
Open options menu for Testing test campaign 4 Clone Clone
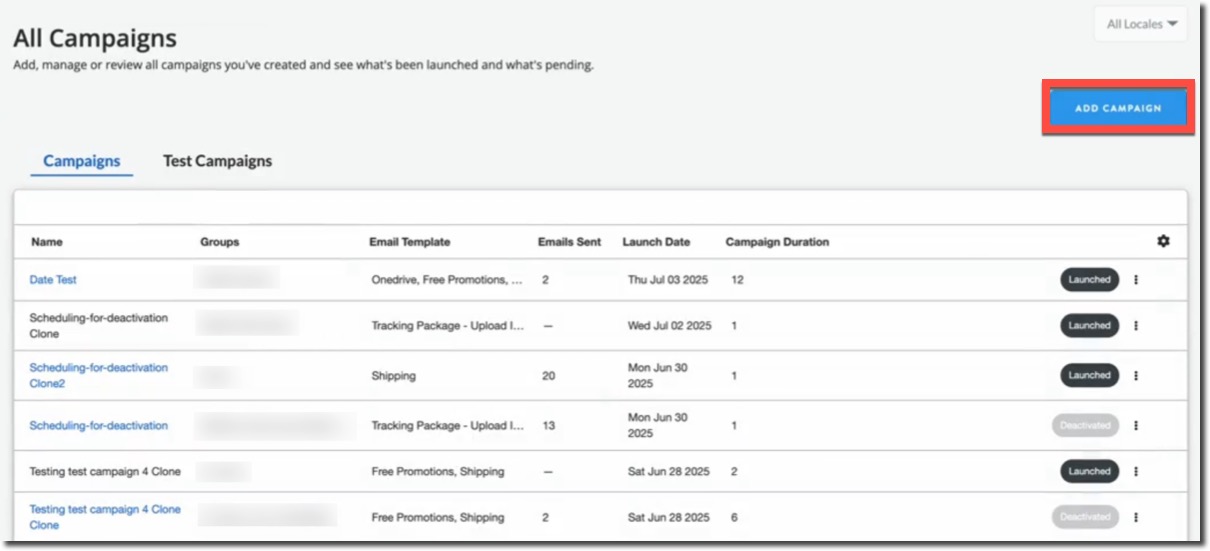coord(1136,518)
